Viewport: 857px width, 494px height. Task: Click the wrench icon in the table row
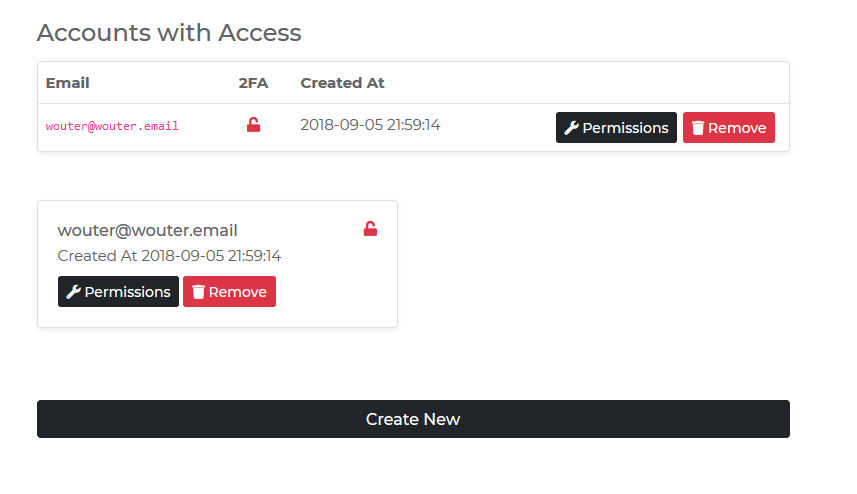(x=572, y=128)
